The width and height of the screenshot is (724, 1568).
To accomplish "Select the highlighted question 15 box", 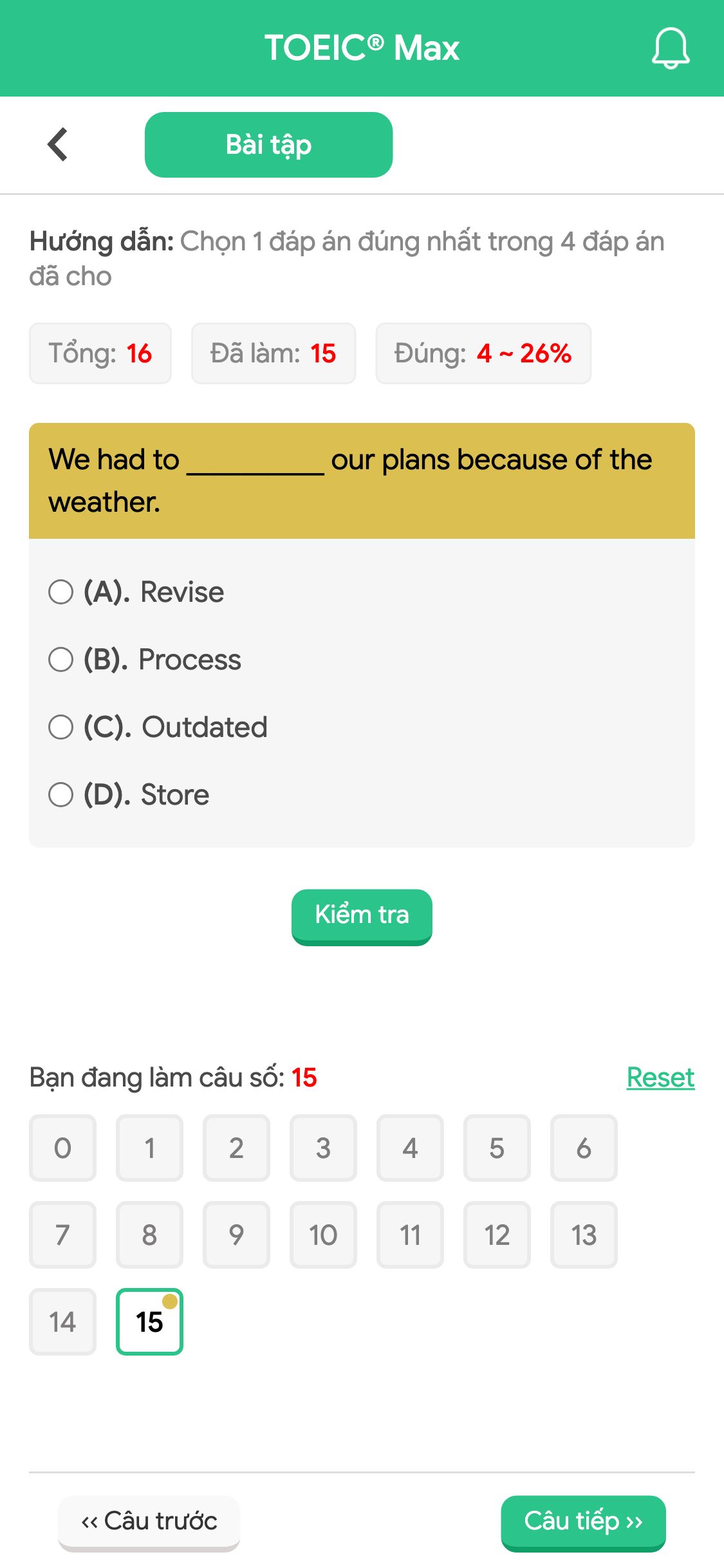I will pyautogui.click(x=149, y=1321).
